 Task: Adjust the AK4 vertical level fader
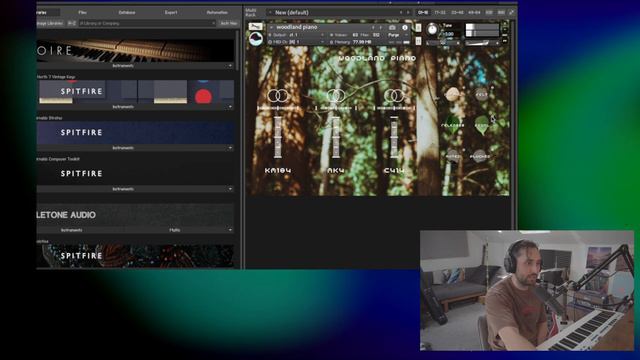coord(336,137)
